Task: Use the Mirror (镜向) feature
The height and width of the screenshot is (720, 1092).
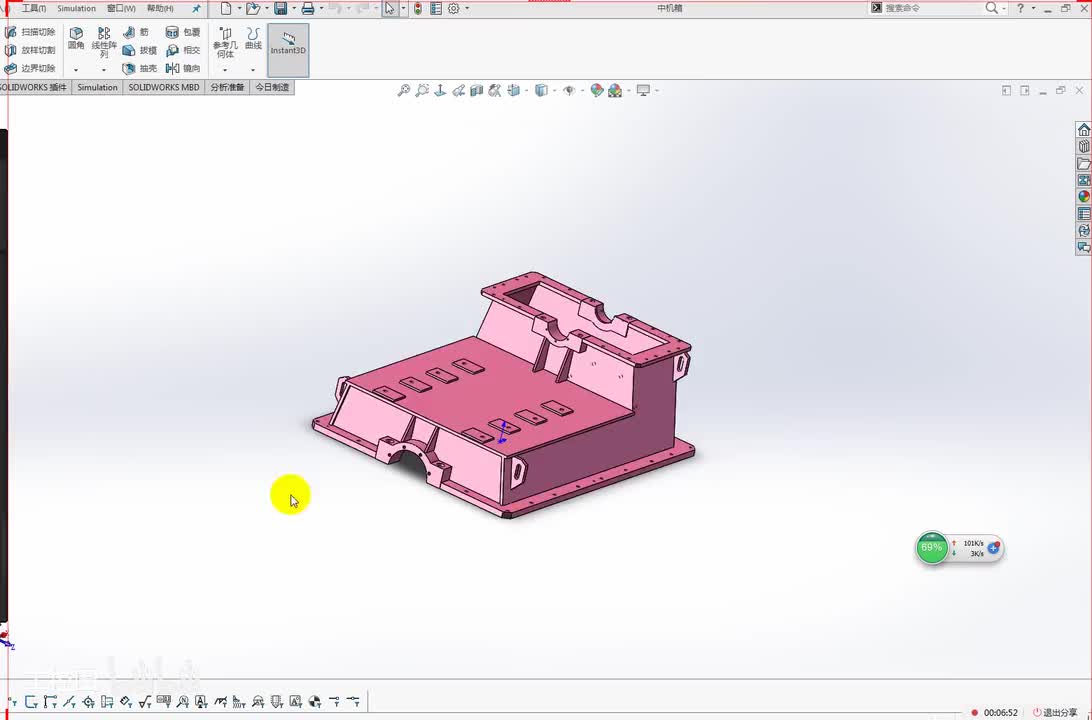Action: [182, 68]
